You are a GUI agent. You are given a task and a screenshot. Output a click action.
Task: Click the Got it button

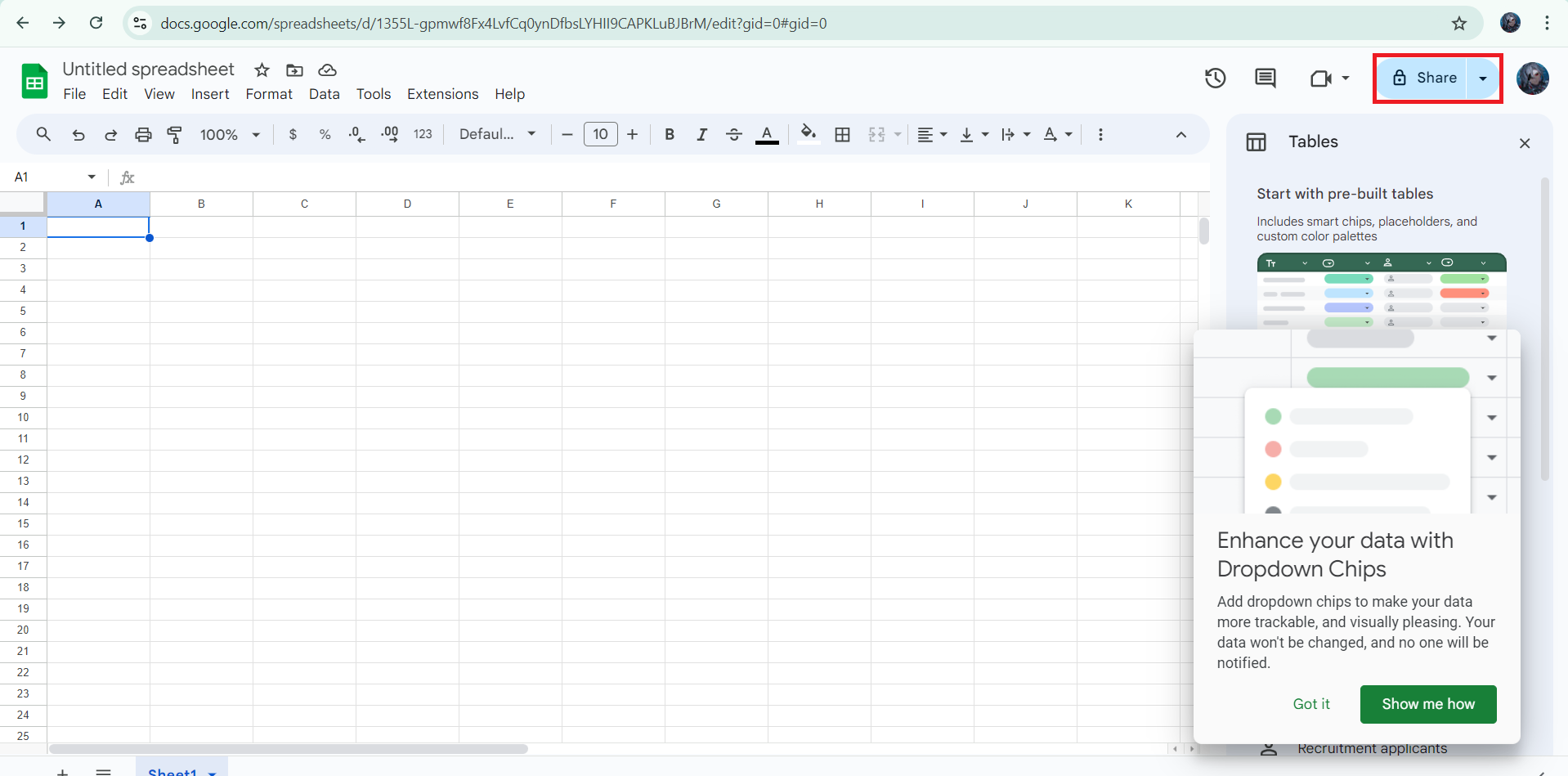tap(1310, 704)
